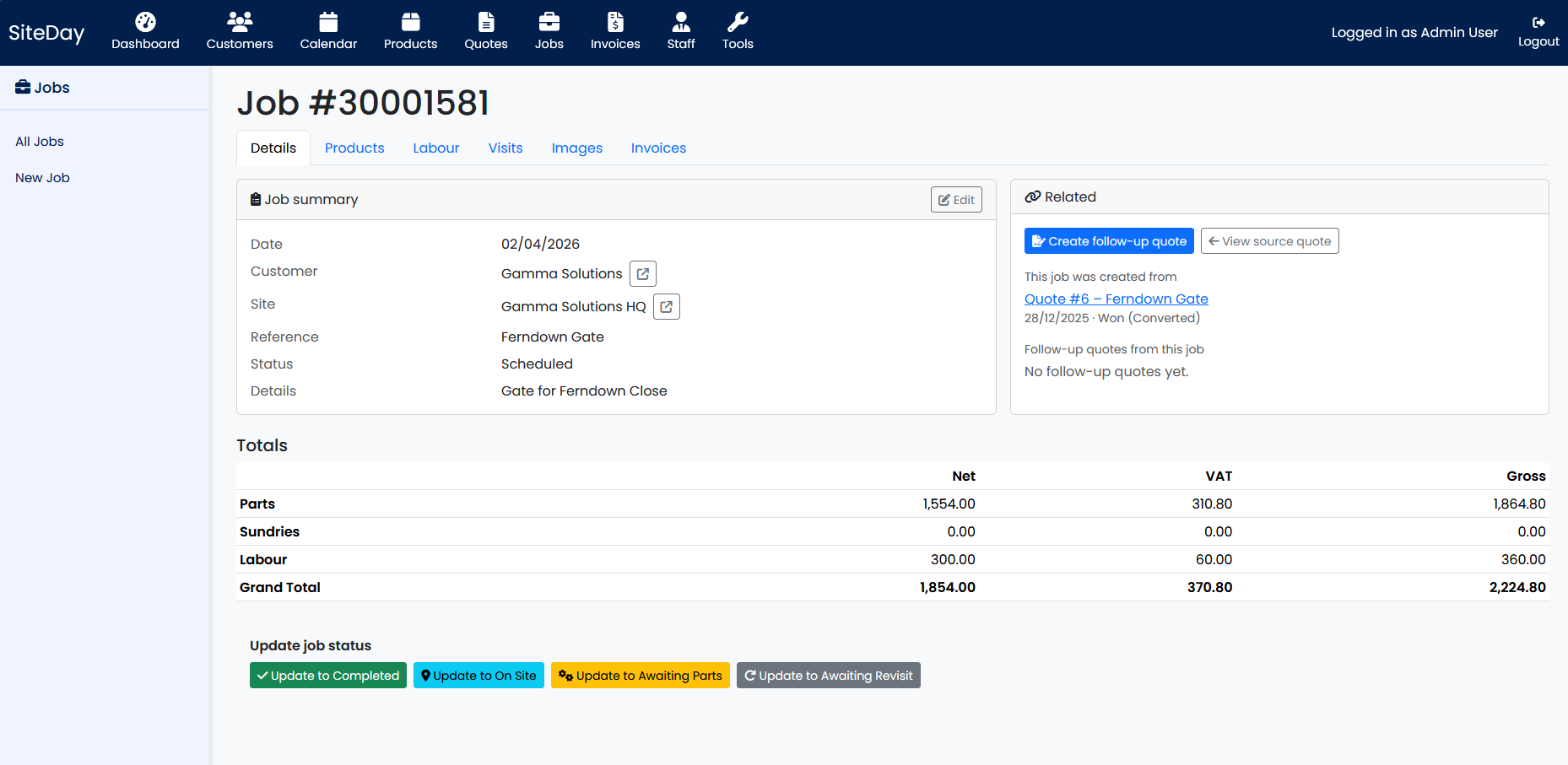This screenshot has width=1568, height=765.
Task: Switch to the Products tab
Action: (354, 148)
